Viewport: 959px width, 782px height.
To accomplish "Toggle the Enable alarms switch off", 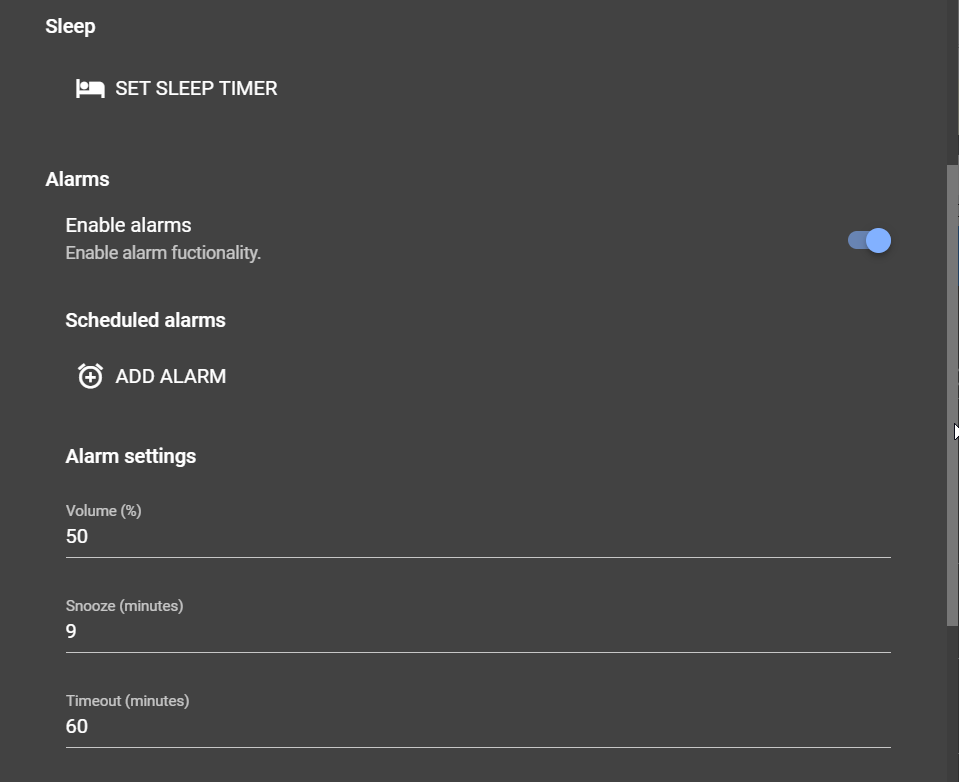I will tap(869, 241).
